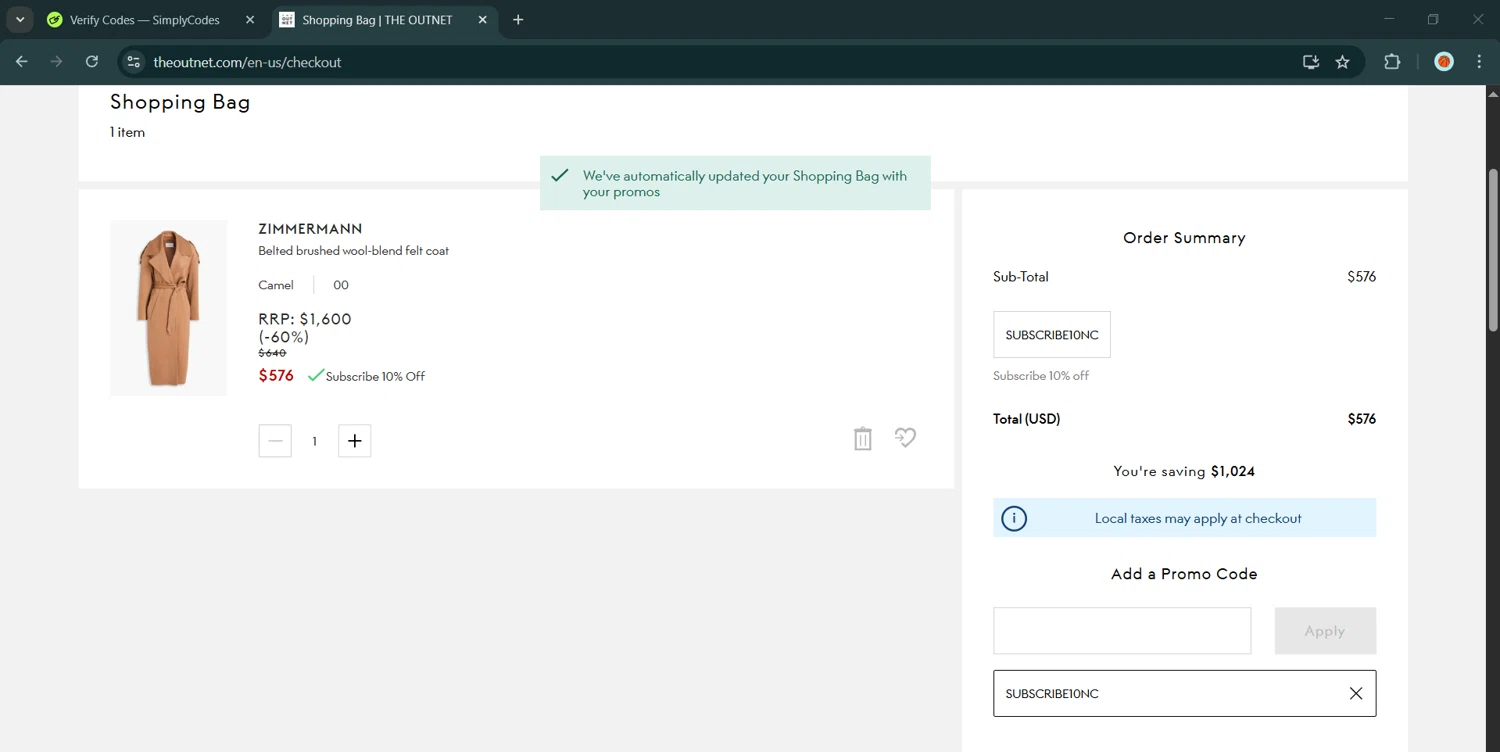Go forward with the browser arrow
This screenshot has height=752, width=1500.
(x=57, y=62)
